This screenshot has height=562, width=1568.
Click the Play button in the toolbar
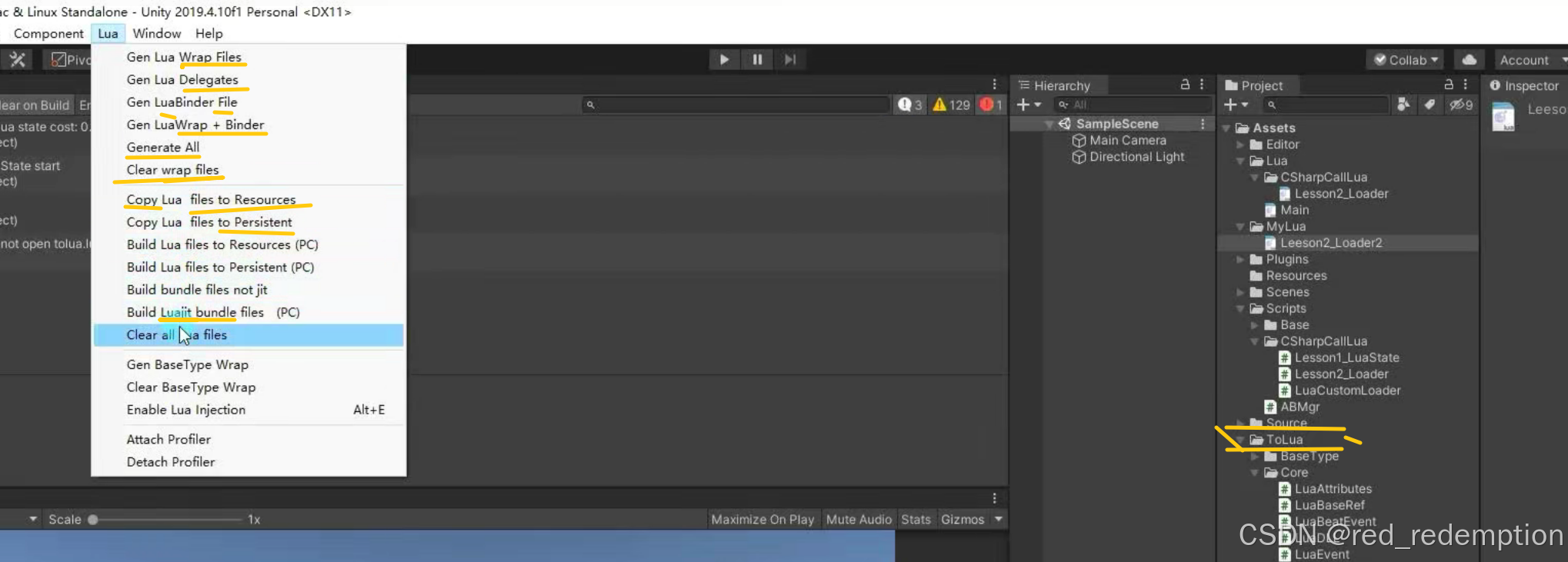click(724, 59)
